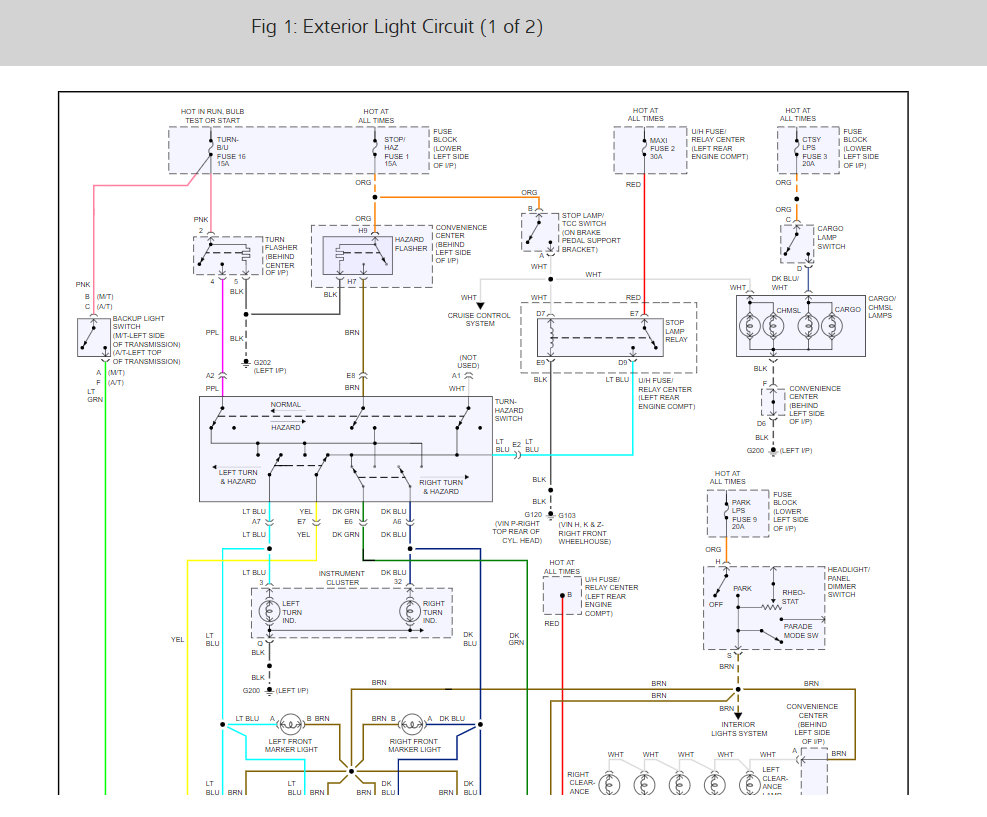Screen dimensions: 987x817
Task: Click the Right Turn Indicator bulb symbol
Action: coord(410,611)
